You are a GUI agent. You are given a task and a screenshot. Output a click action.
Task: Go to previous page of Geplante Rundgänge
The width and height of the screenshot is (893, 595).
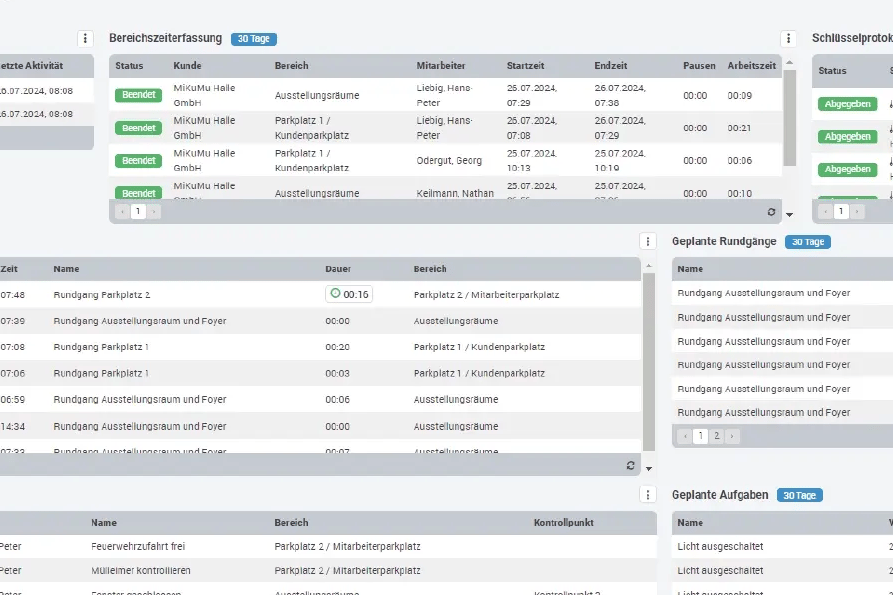click(x=685, y=436)
